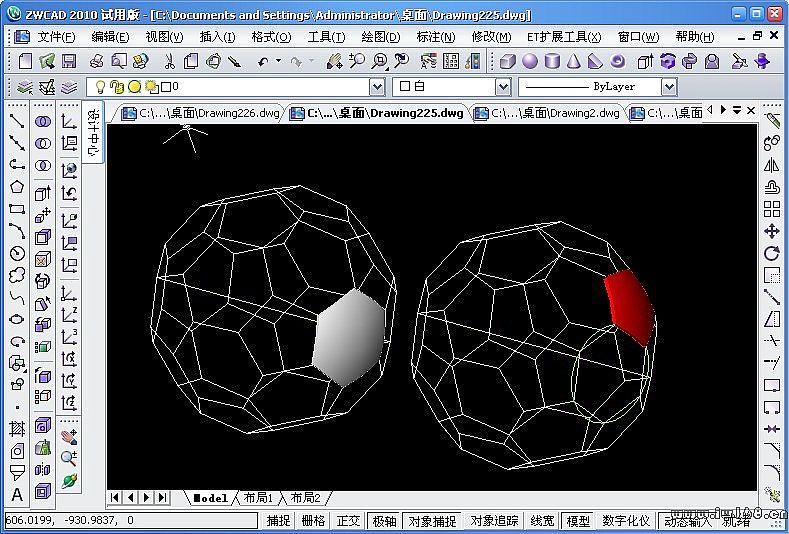
Task: Open the 绘图(D) menu
Action: pyautogui.click(x=381, y=37)
